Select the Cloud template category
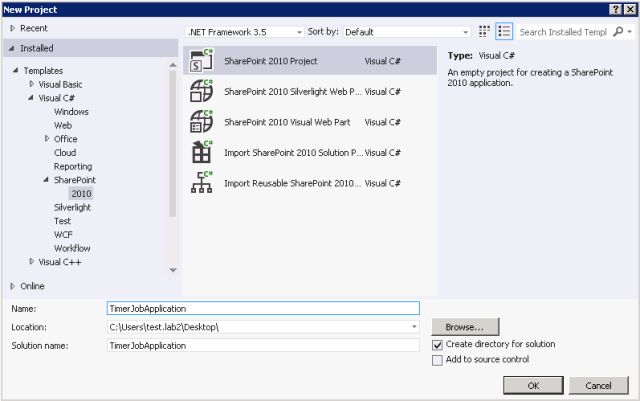This screenshot has width=640, height=401. pyautogui.click(x=65, y=152)
